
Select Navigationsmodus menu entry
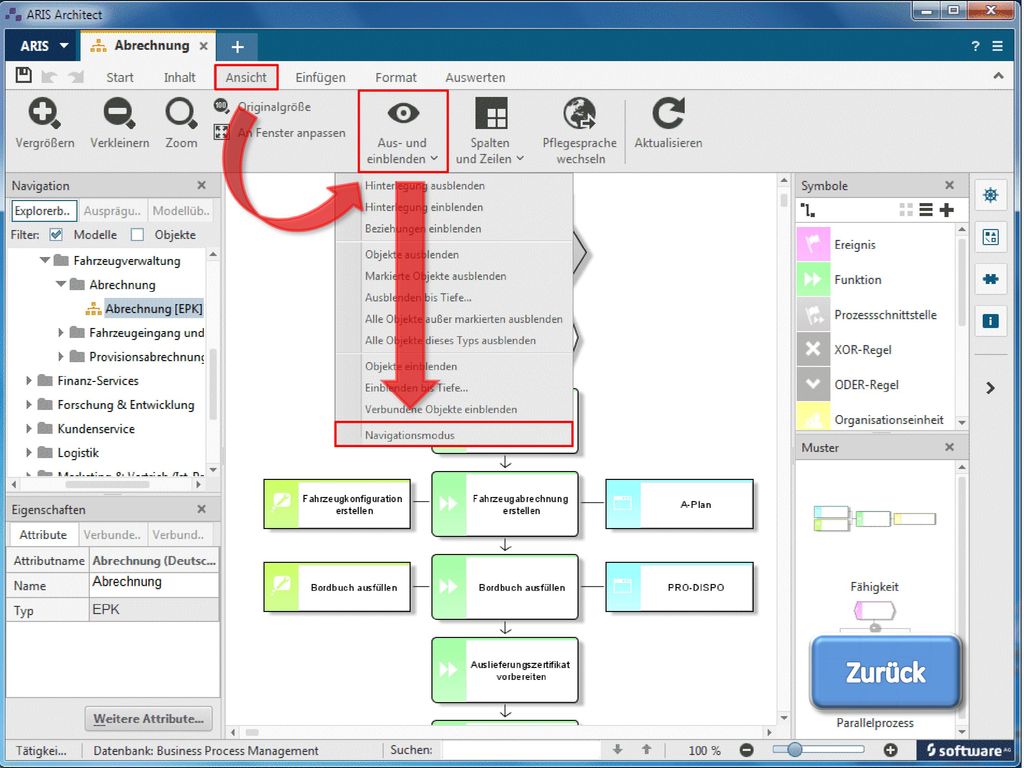454,435
